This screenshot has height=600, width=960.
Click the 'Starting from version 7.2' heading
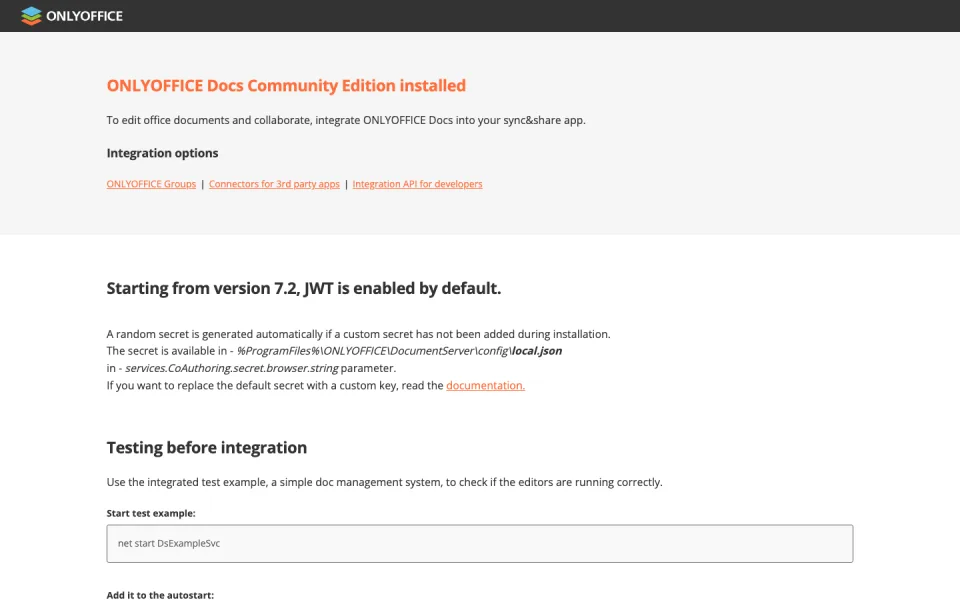[304, 288]
